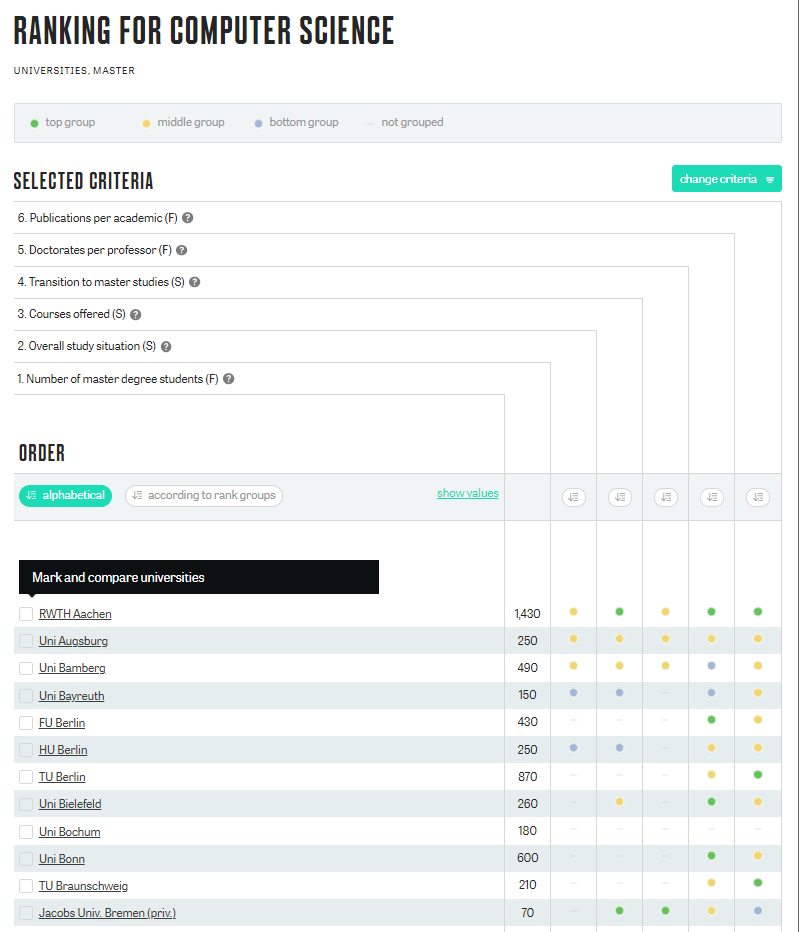Click the 1,430 students value for RWTH Aachen

pyautogui.click(x=527, y=614)
